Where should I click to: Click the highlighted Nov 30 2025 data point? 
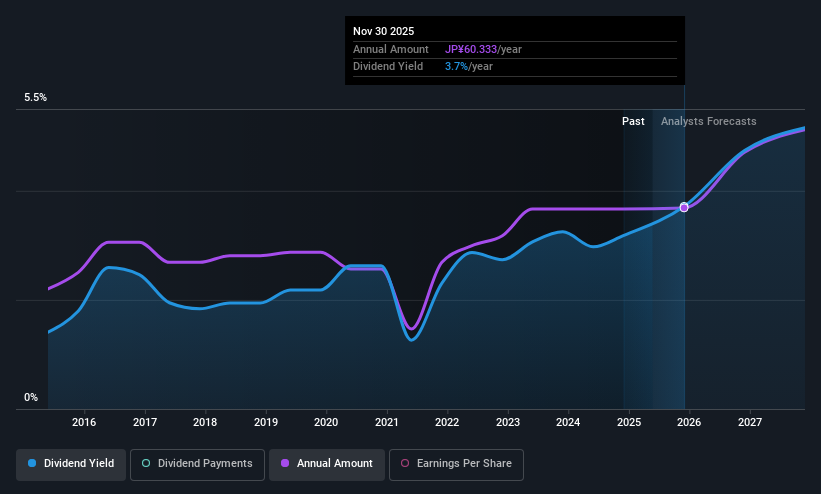pos(684,207)
